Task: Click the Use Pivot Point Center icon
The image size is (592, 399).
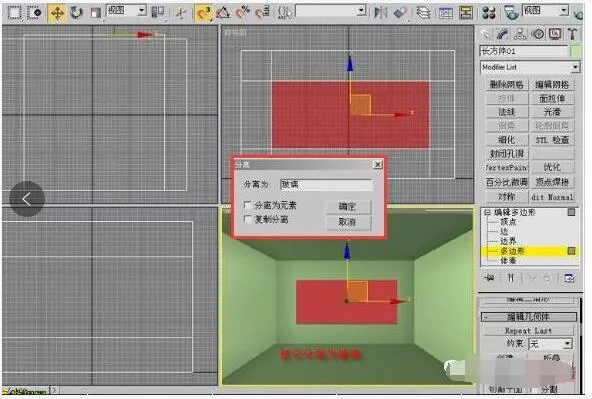Action: coord(158,12)
